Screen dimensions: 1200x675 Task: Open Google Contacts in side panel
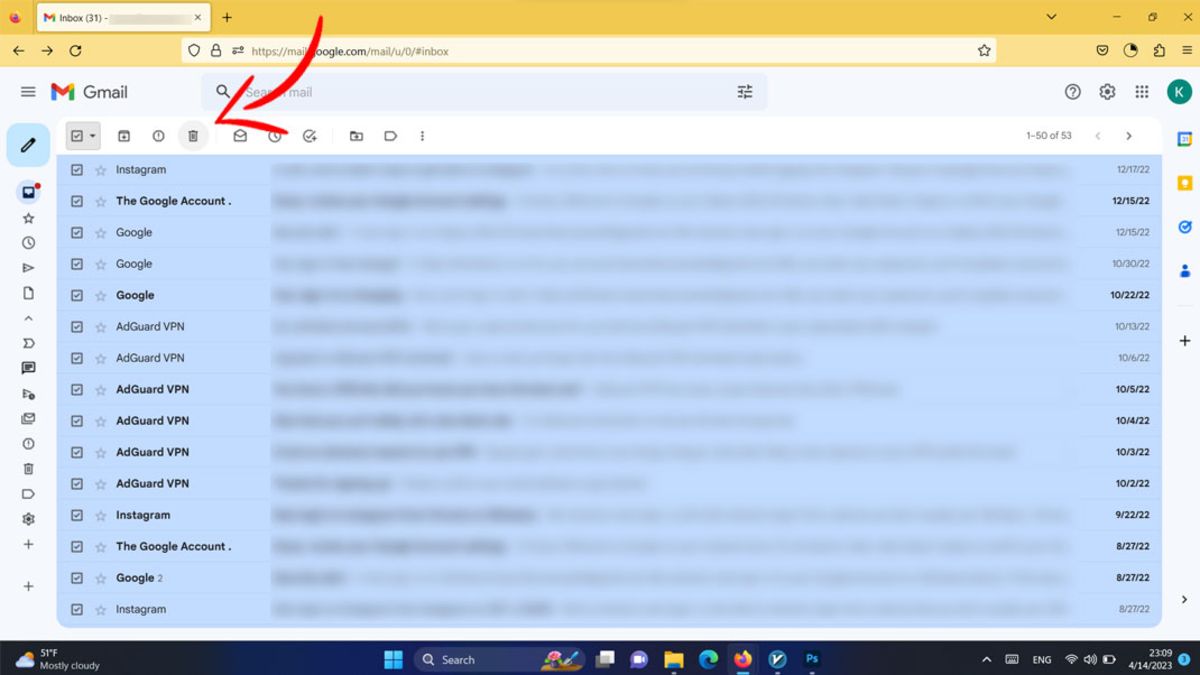pos(1185,271)
